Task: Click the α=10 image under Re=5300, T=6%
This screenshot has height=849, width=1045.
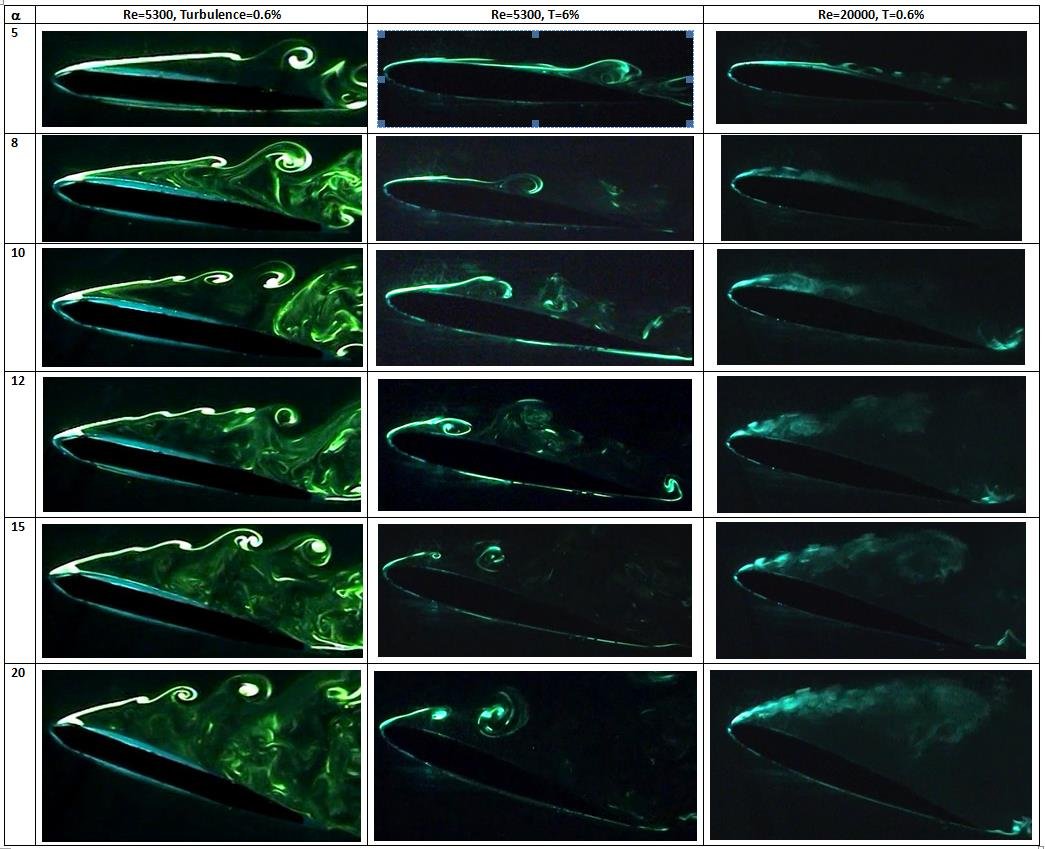Action: pos(534,307)
